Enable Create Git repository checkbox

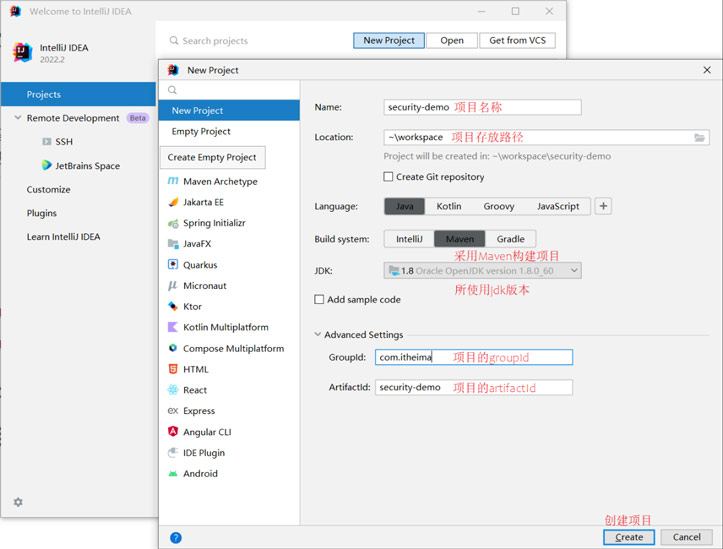pyautogui.click(x=388, y=177)
